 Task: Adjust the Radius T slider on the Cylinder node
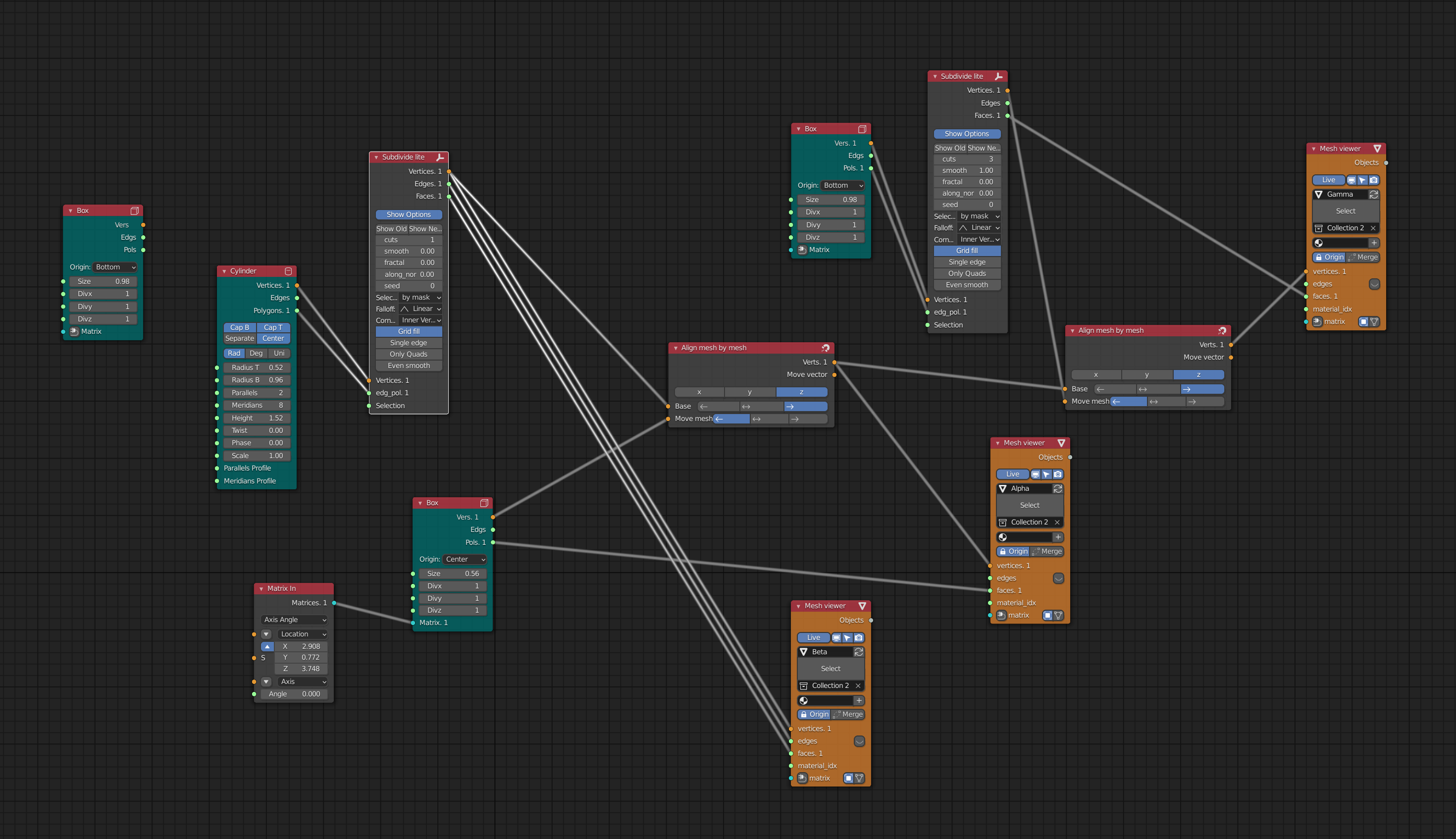pos(257,367)
